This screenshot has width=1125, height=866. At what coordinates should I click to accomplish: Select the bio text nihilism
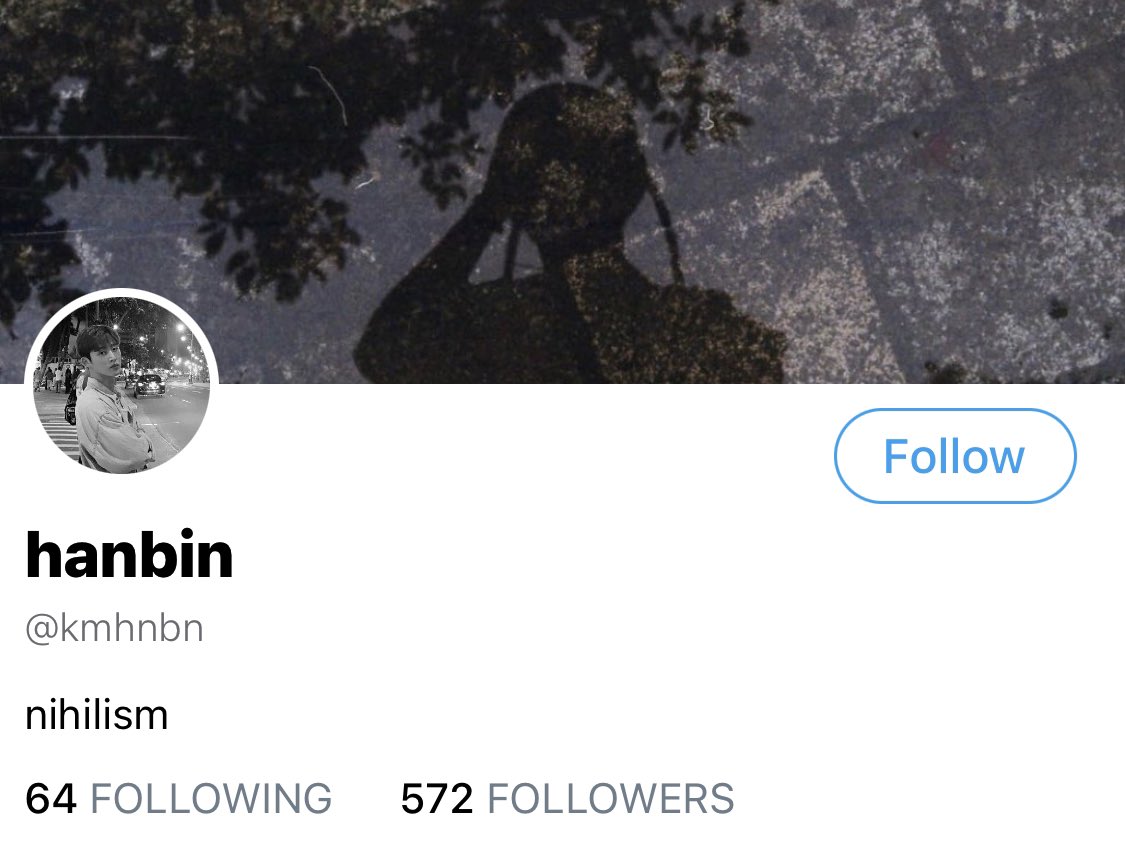[97, 715]
